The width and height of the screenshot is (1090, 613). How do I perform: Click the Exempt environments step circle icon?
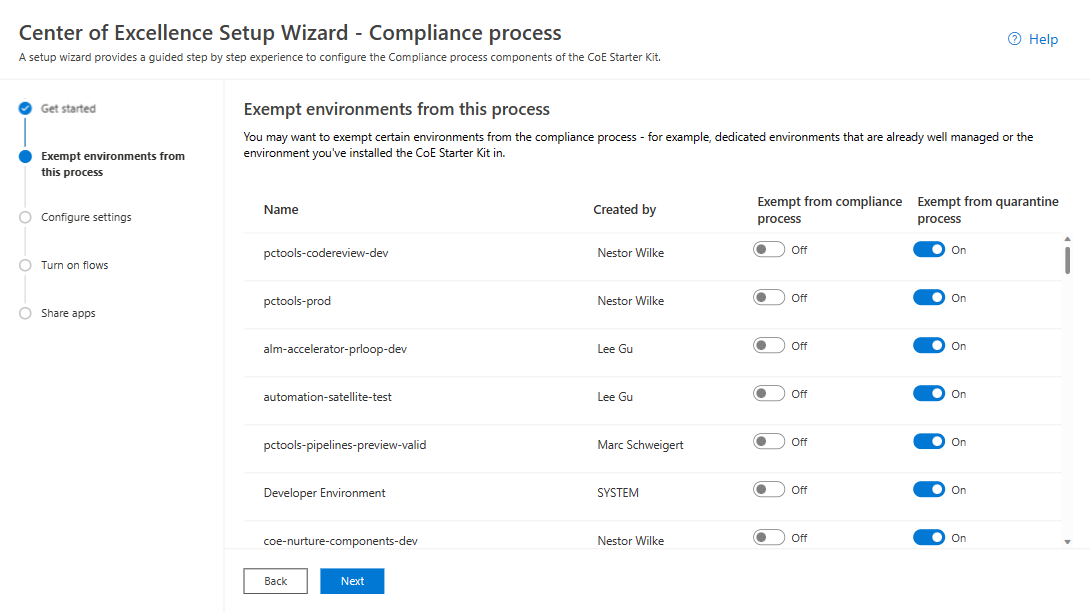pos(25,156)
